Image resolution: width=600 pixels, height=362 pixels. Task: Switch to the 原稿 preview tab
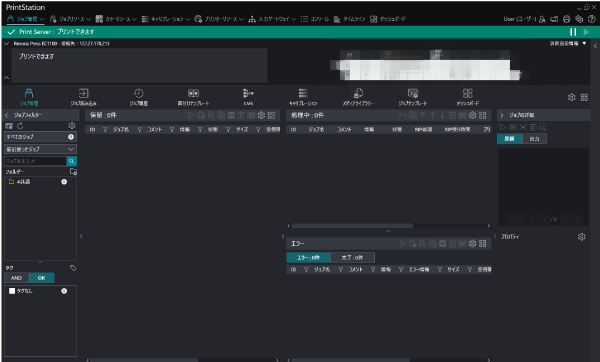[509, 139]
